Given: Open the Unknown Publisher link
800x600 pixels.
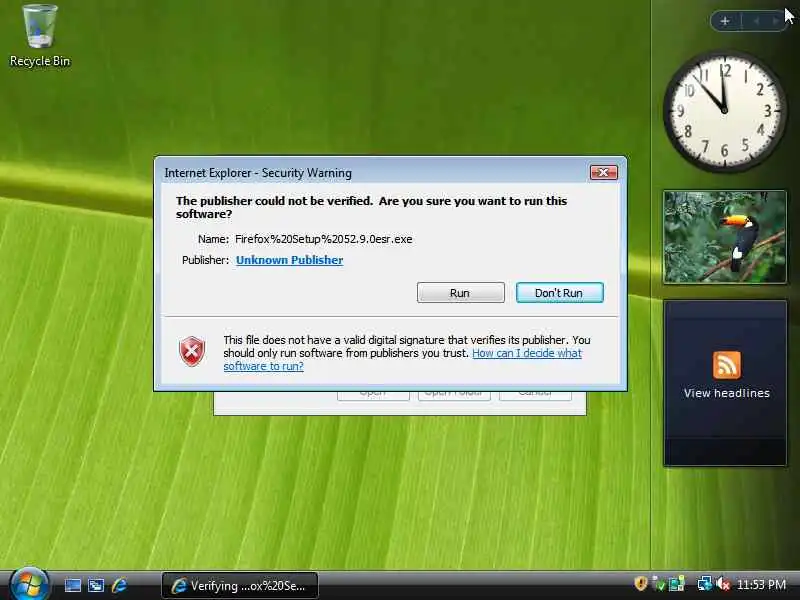Looking at the screenshot, I should pos(289,260).
